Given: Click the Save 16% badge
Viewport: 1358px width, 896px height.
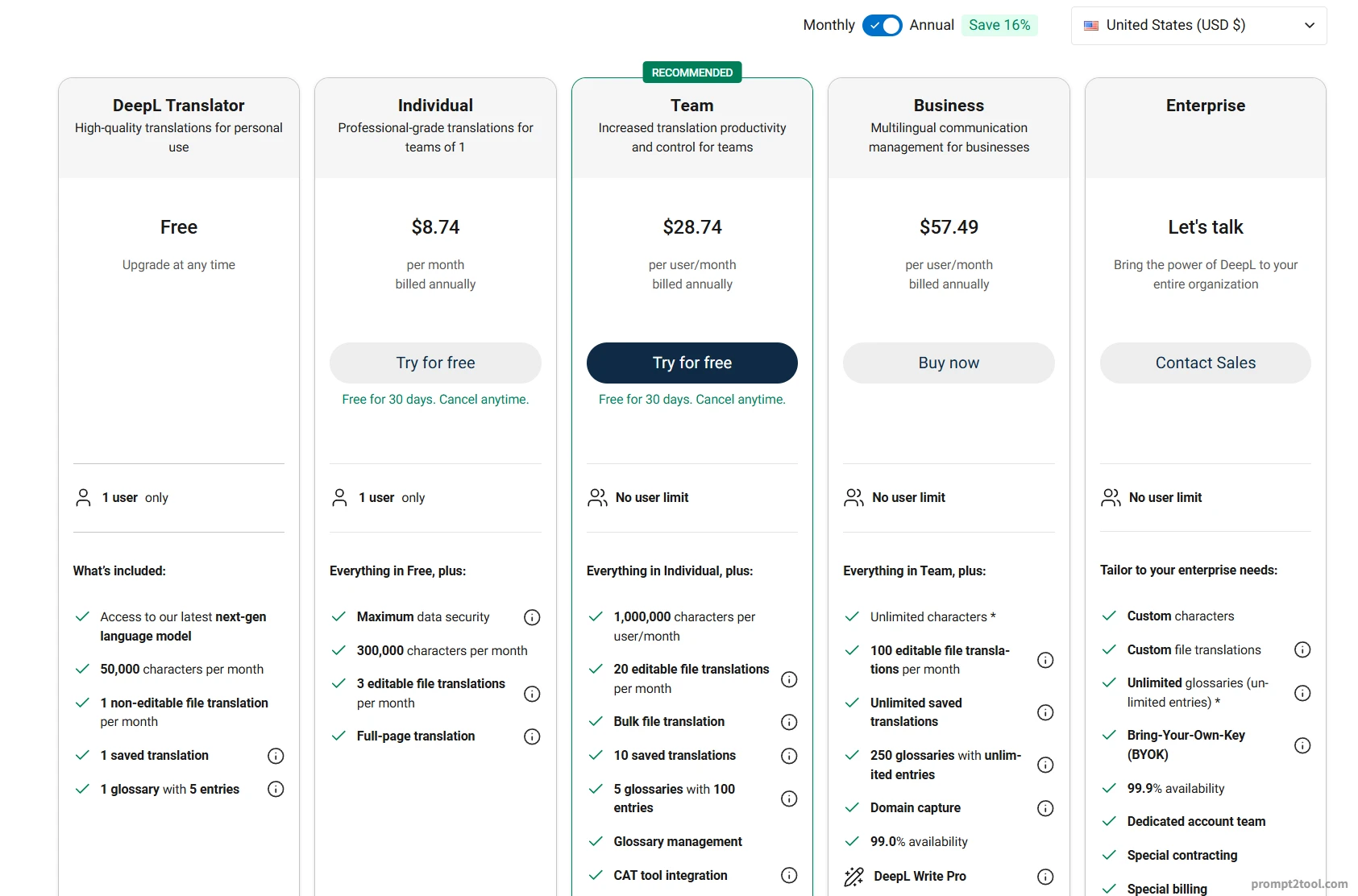Looking at the screenshot, I should click(x=999, y=25).
